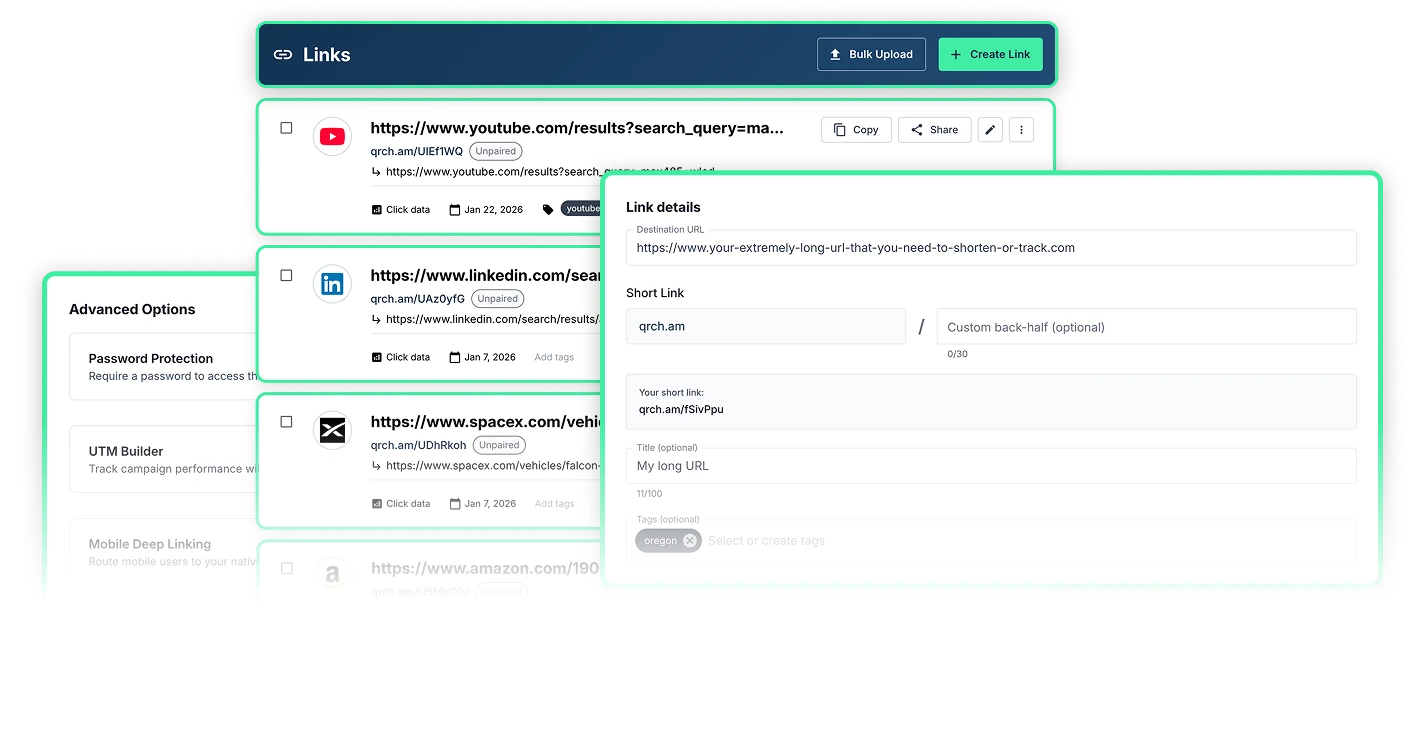Click the qrch.am/UAz0yfG short link
The height and width of the screenshot is (747, 1417).
pos(418,299)
